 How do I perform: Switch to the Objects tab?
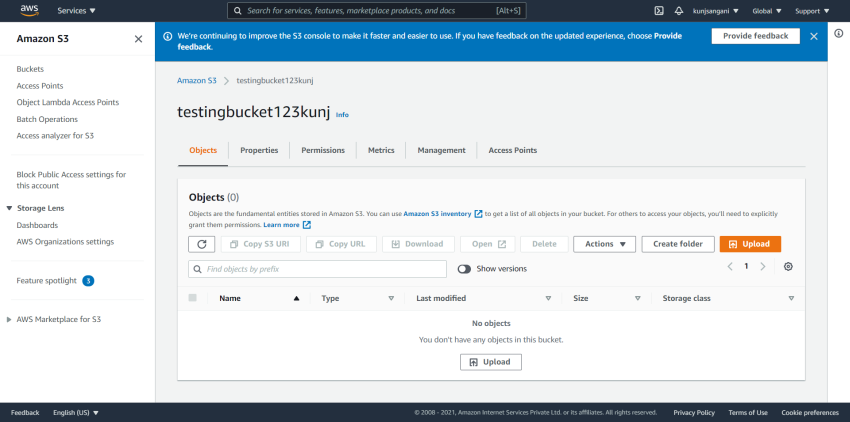203,150
